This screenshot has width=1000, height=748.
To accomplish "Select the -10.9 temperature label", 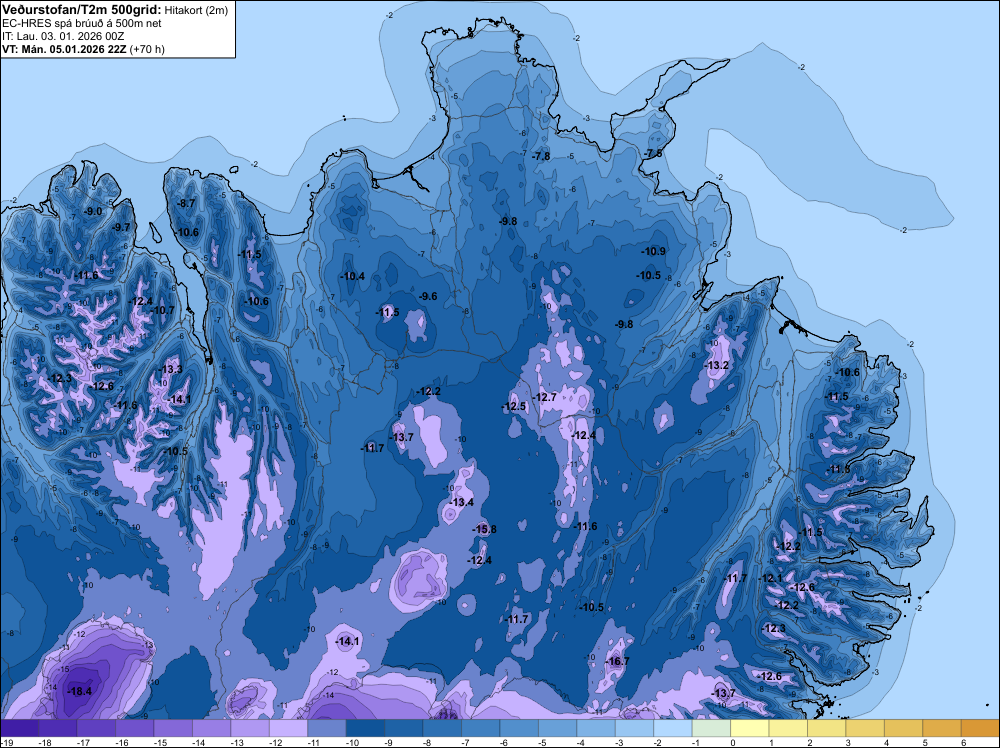I will [x=654, y=251].
